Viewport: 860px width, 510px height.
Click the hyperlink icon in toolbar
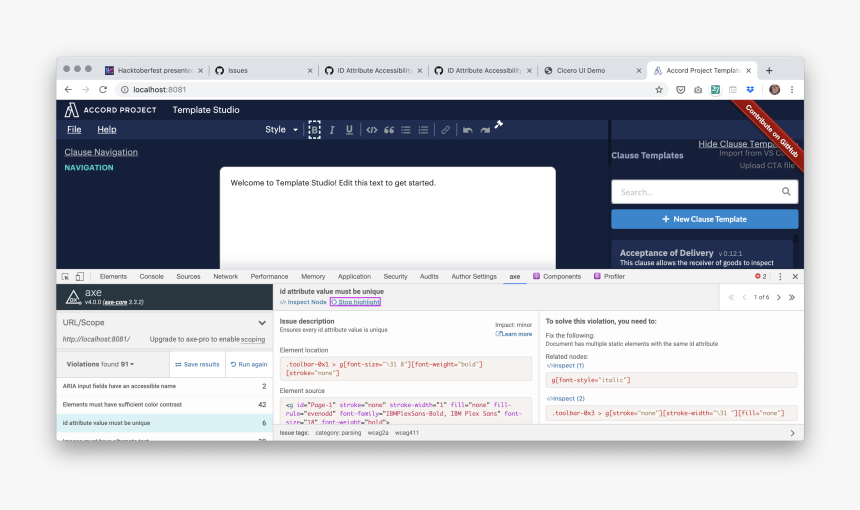tap(446, 130)
